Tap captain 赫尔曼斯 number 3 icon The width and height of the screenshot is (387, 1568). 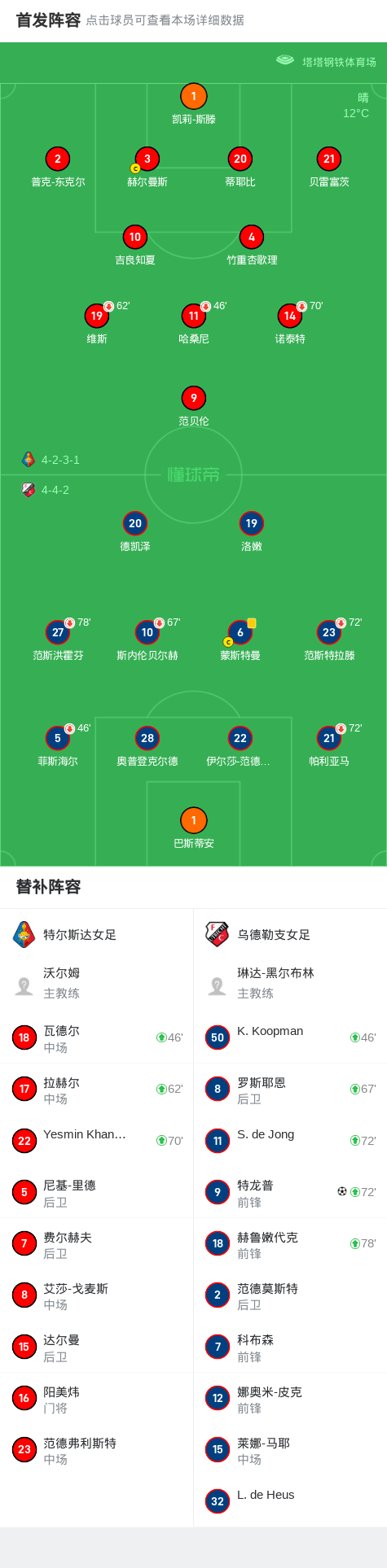(x=147, y=159)
